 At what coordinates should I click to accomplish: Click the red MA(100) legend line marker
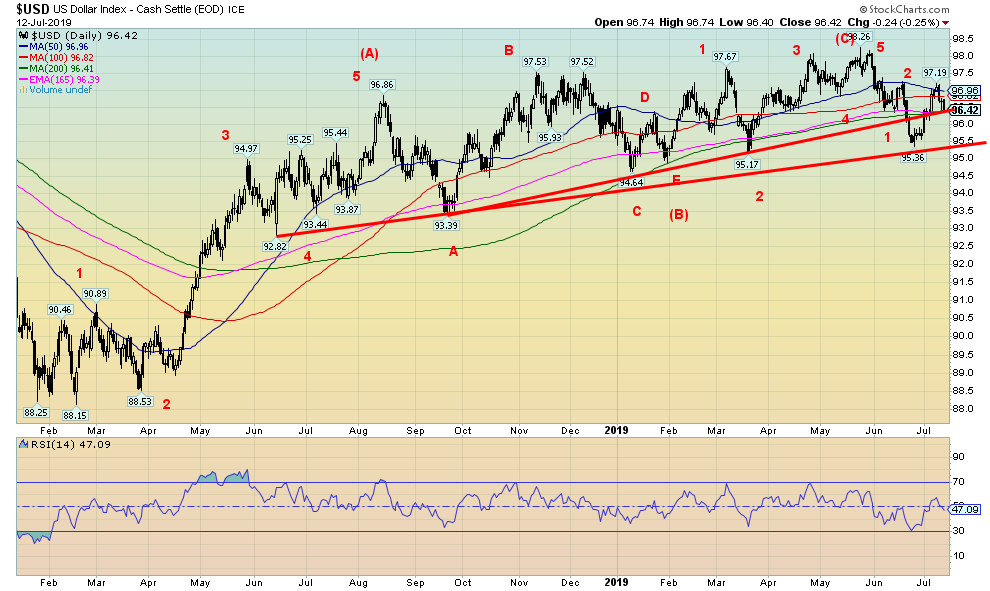click(x=22, y=57)
